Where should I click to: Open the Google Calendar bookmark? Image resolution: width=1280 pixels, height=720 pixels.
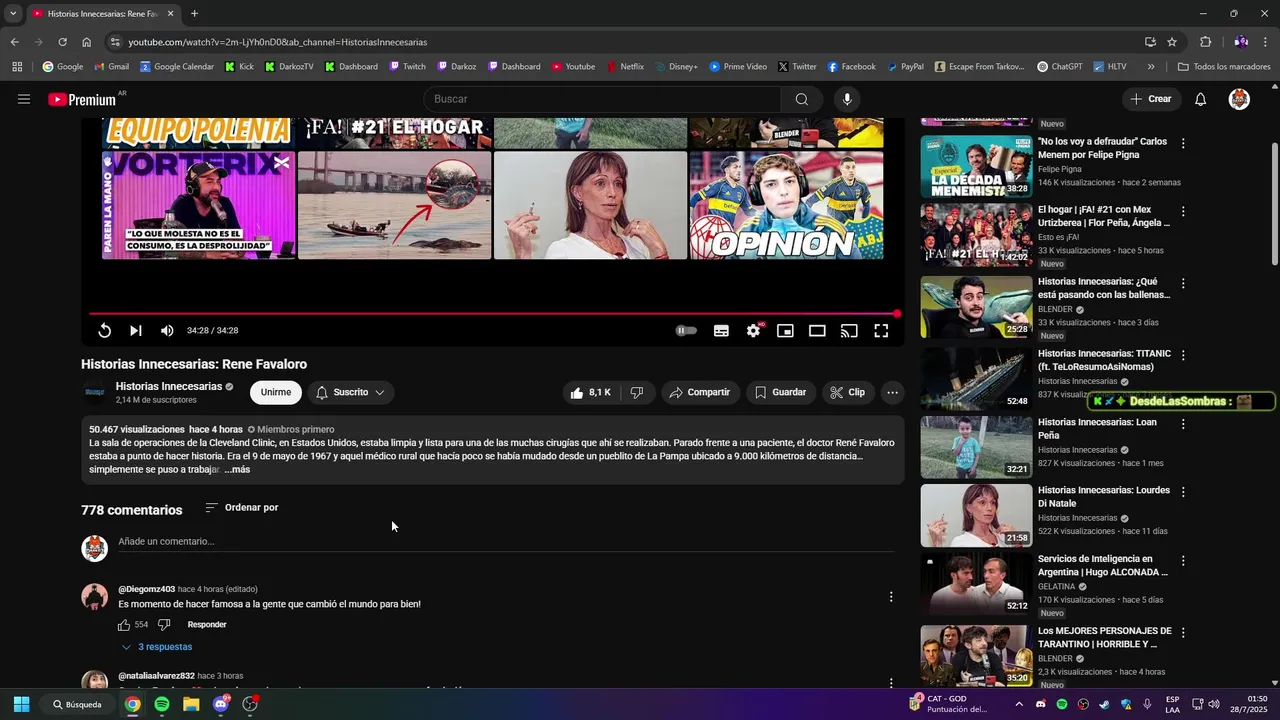(x=177, y=67)
